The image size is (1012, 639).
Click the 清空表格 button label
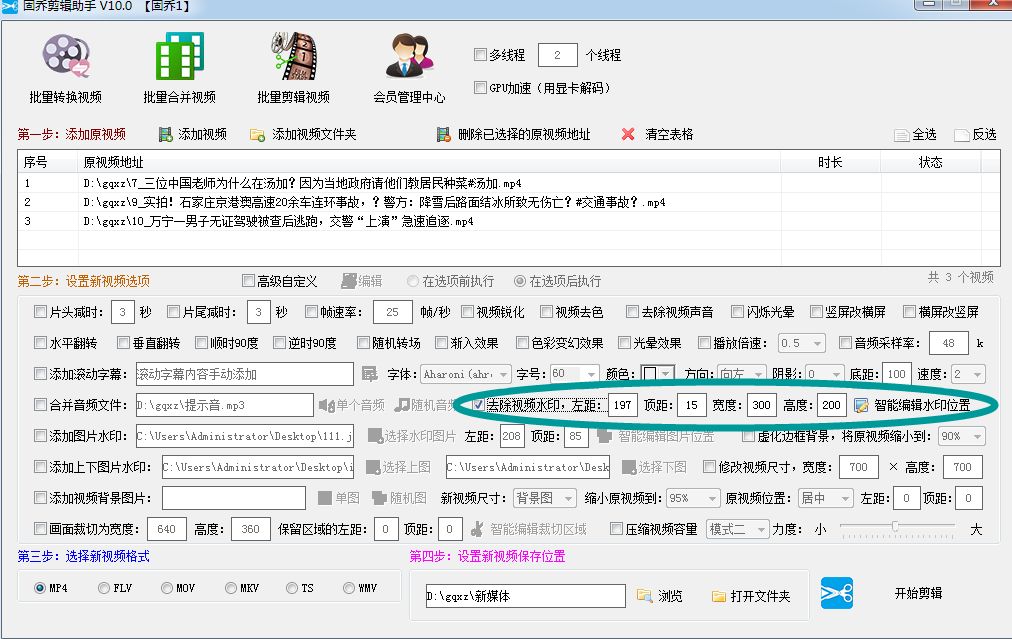tap(669, 134)
